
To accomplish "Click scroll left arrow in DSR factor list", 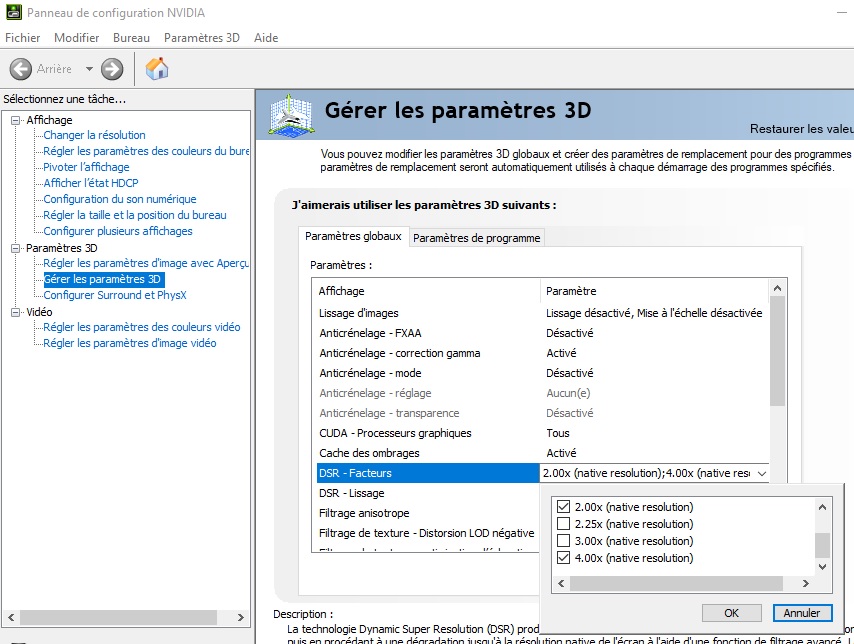I will coord(561,584).
